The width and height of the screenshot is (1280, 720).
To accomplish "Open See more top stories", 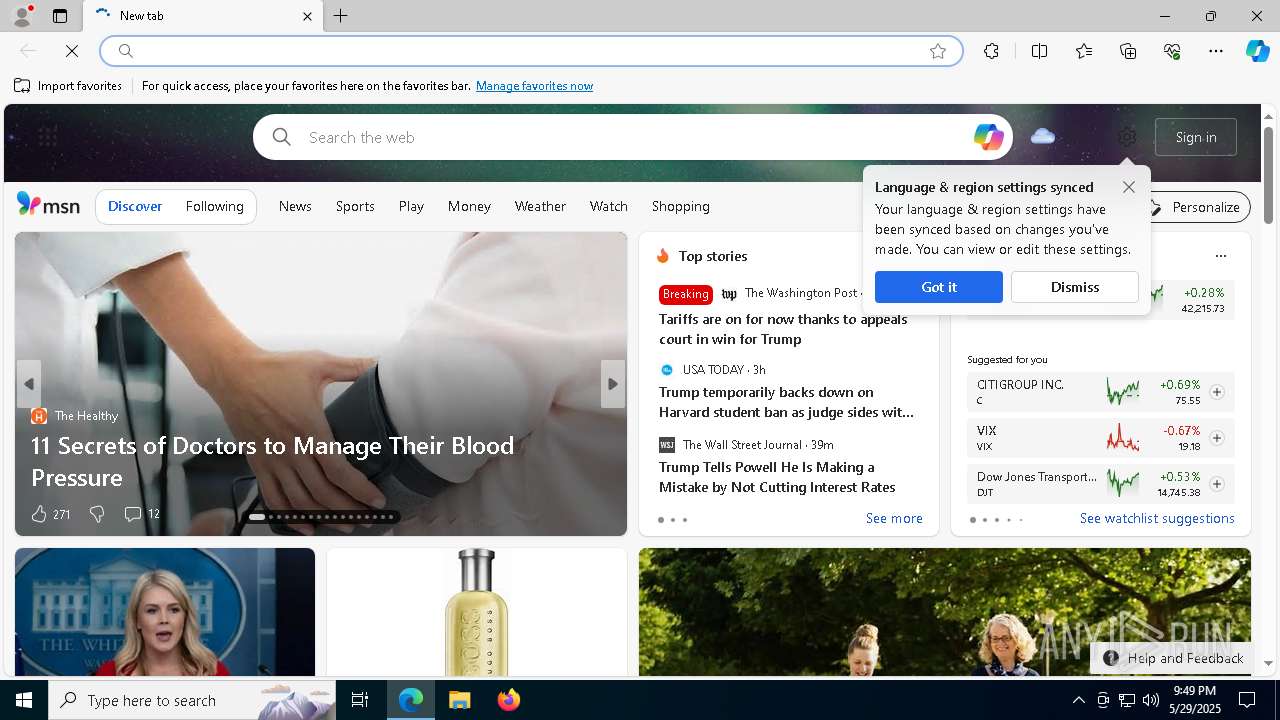I will 894,518.
